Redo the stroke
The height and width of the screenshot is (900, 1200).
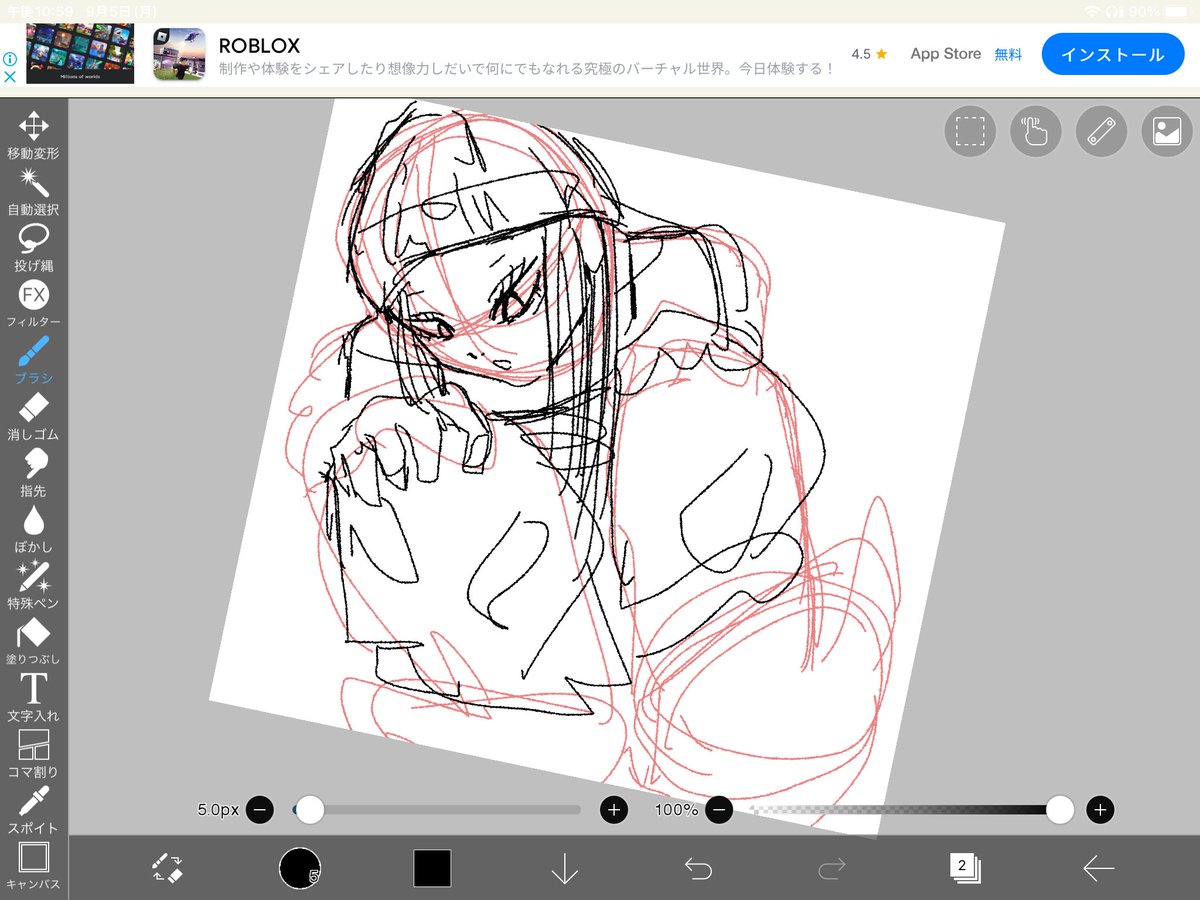click(831, 868)
